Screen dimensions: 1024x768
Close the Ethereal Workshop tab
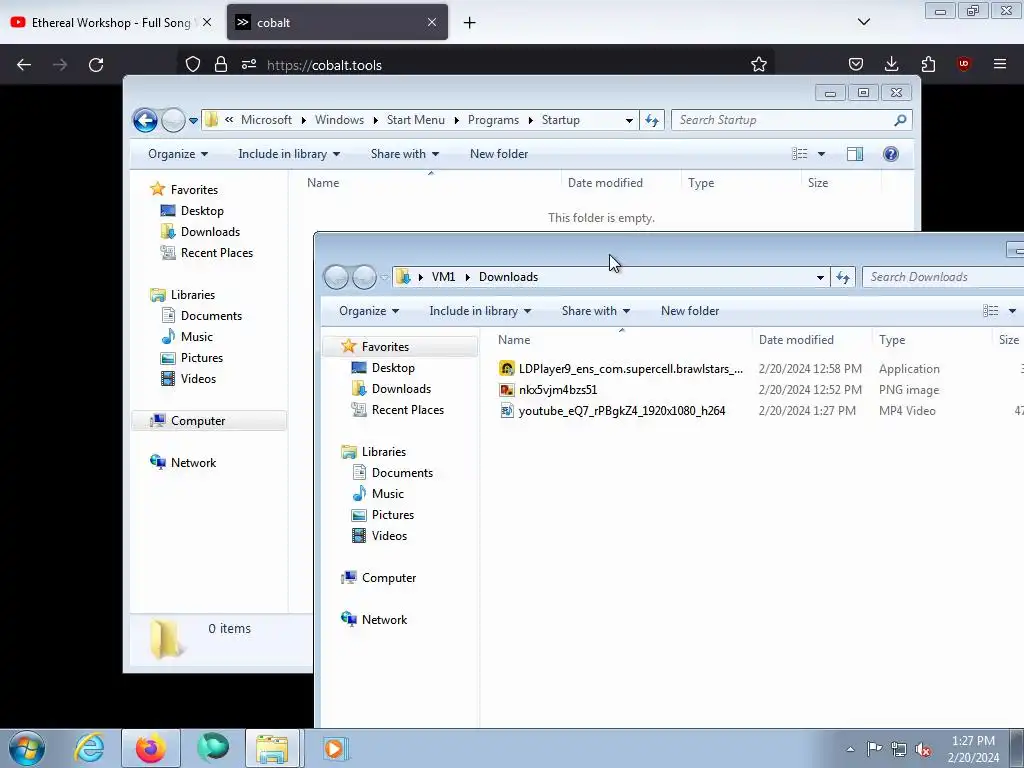pos(207,22)
